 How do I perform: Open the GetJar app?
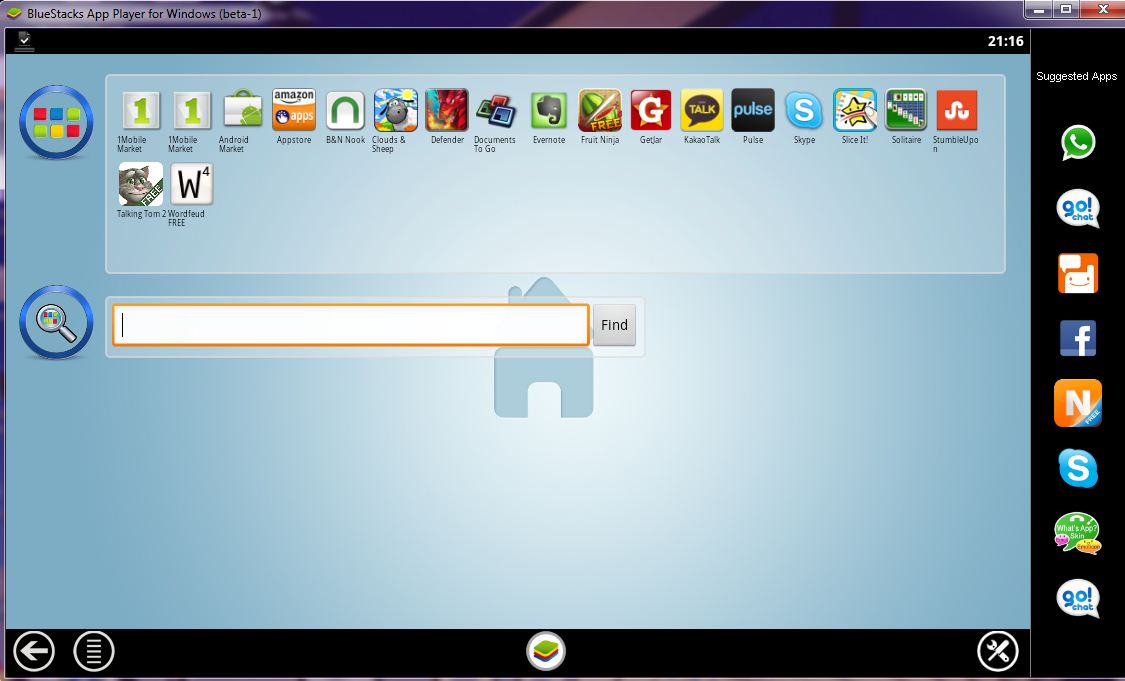point(651,111)
